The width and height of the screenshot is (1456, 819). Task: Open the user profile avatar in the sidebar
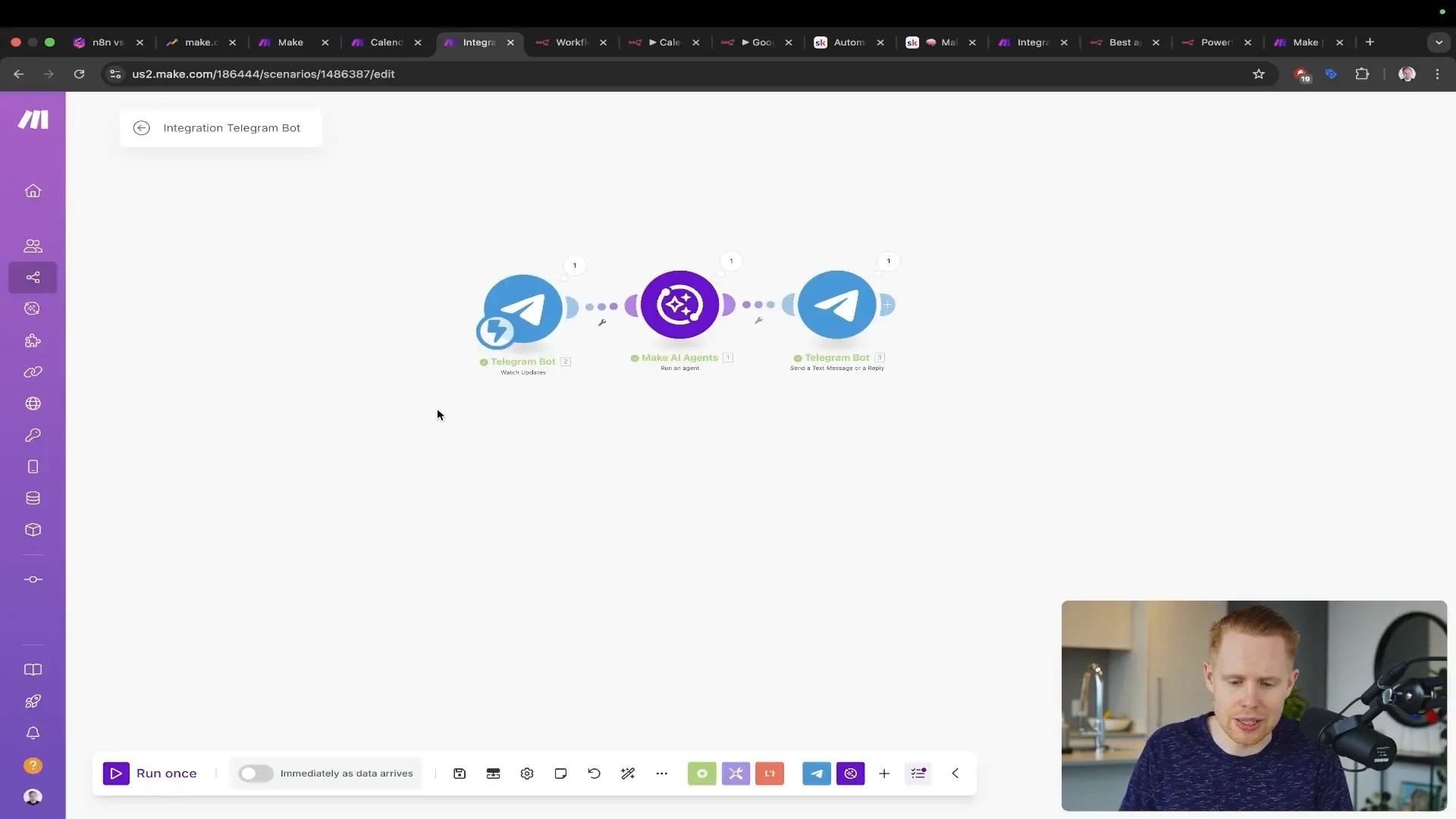(x=33, y=797)
